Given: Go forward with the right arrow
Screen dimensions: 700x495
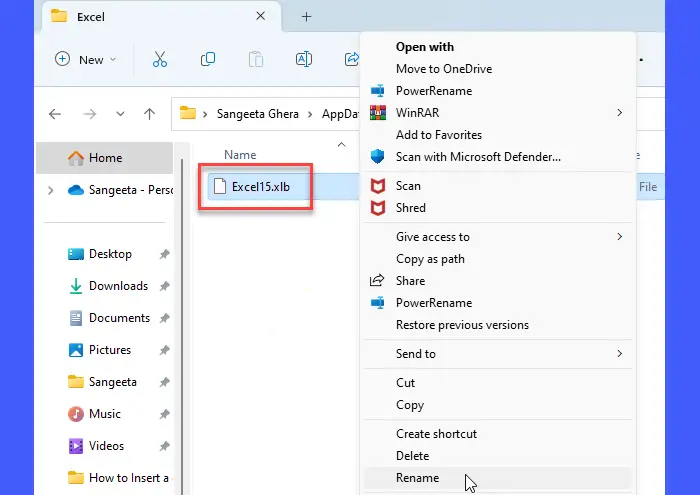Looking at the screenshot, I should click(x=90, y=114).
